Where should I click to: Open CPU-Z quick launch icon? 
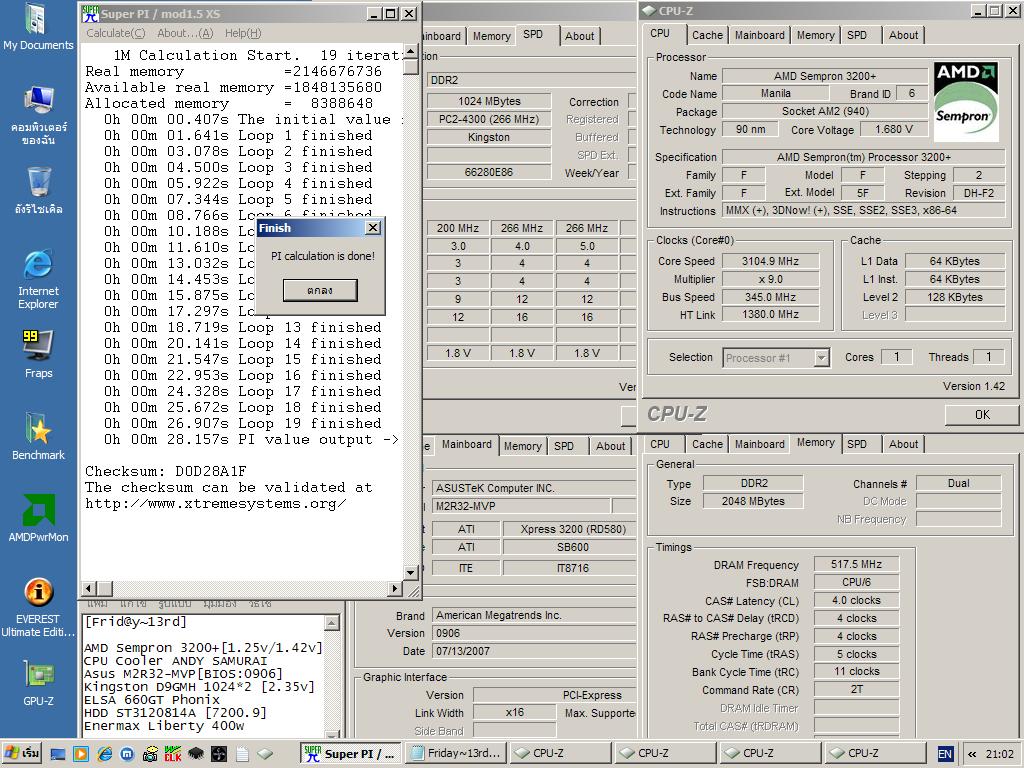click(264, 754)
